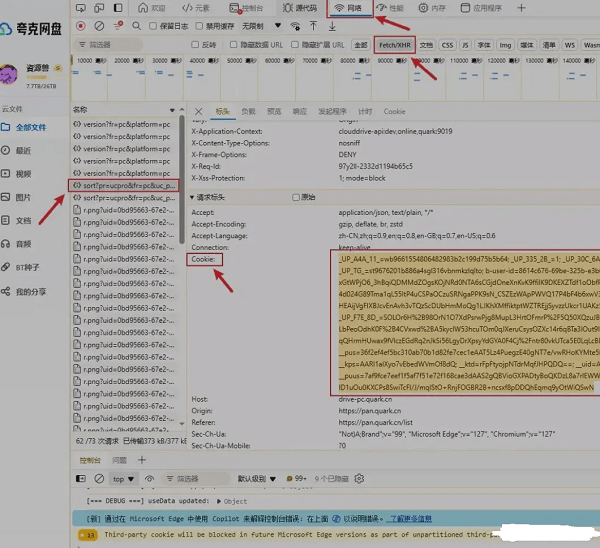Screen dimensions: 600x548
Task: Toggle the DevTools dock sidebar icon
Action: 118,8
